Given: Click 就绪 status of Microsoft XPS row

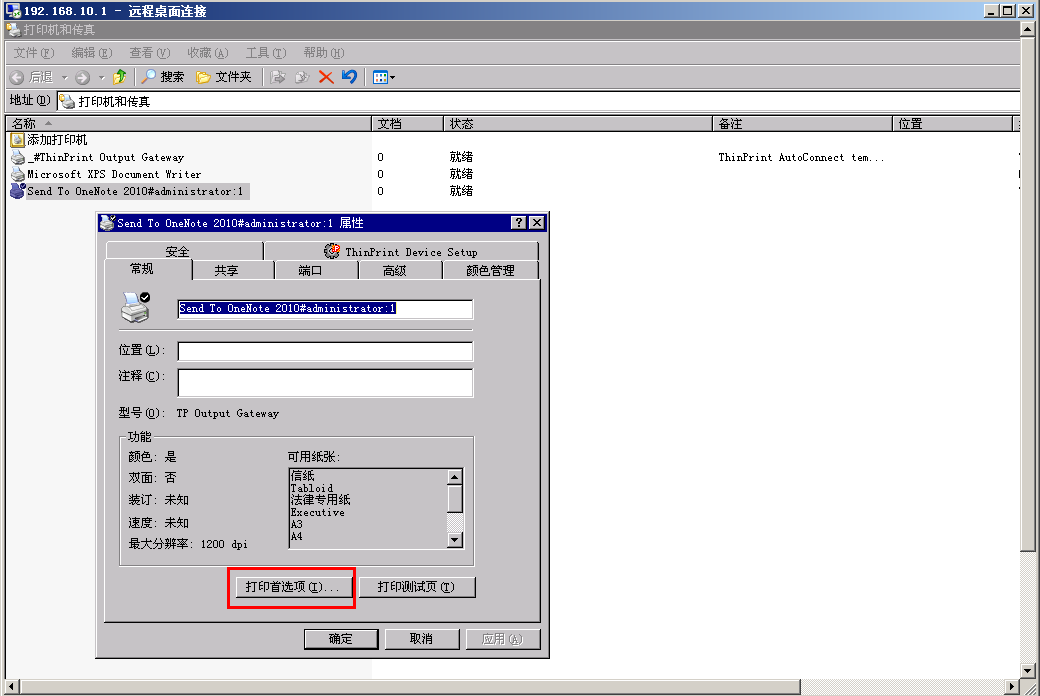Looking at the screenshot, I should 461,174.
